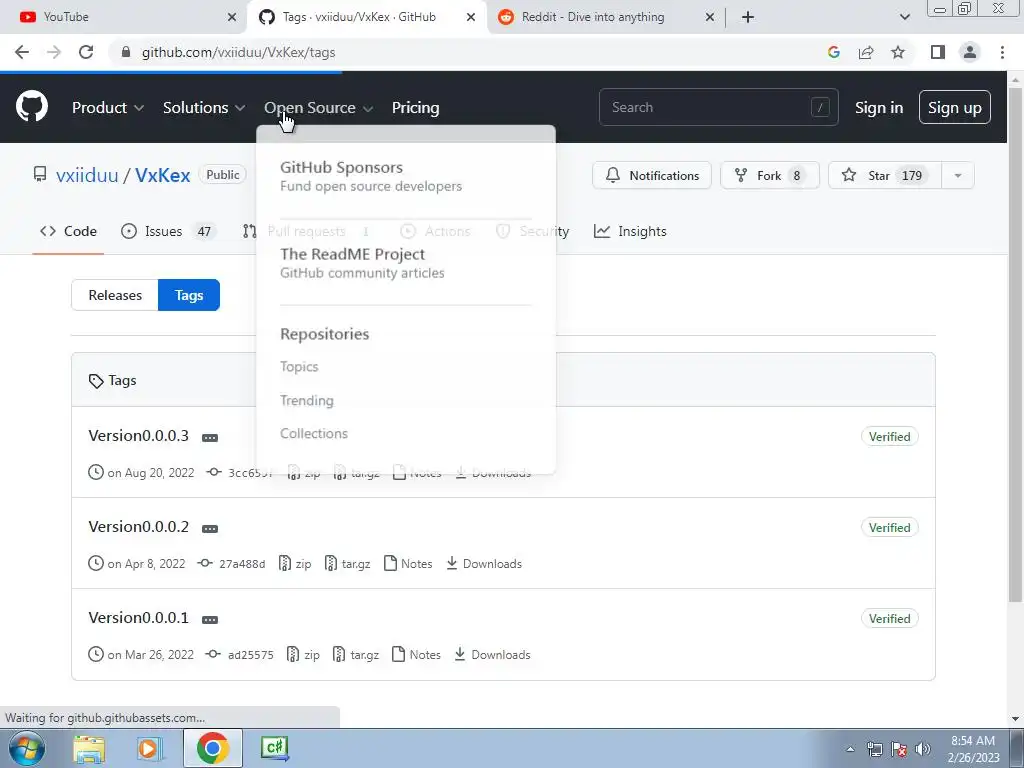Download zip for Version0.0.0.1

point(304,654)
